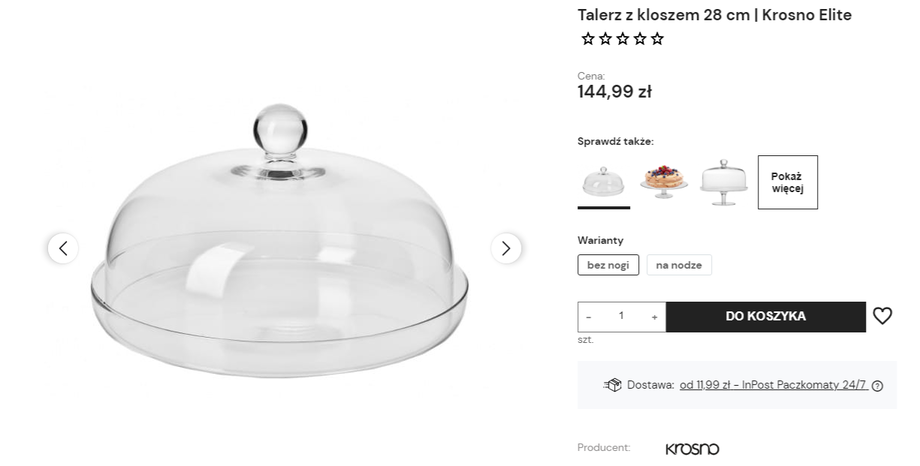The height and width of the screenshot is (466, 920).
Task: Click the previous image arrow
Action: click(63, 248)
